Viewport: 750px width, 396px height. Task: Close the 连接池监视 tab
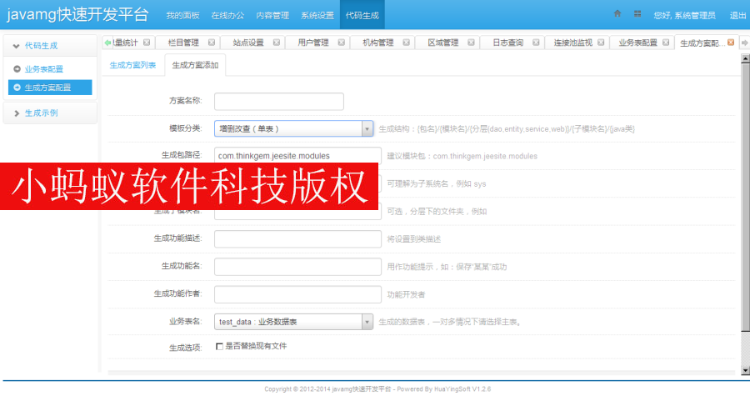pyautogui.click(x=601, y=43)
